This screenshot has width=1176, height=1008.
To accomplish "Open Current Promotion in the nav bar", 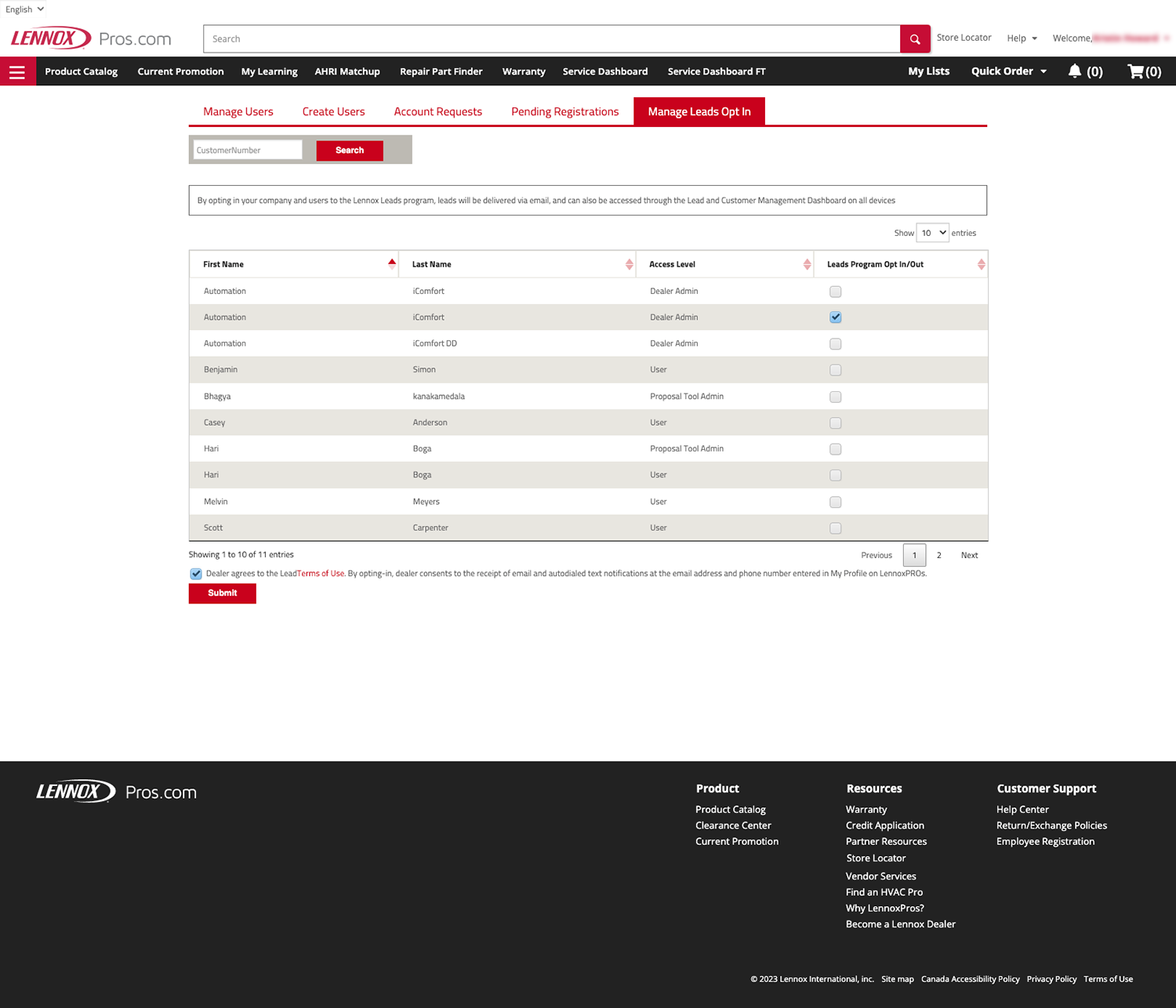I will coord(181,71).
